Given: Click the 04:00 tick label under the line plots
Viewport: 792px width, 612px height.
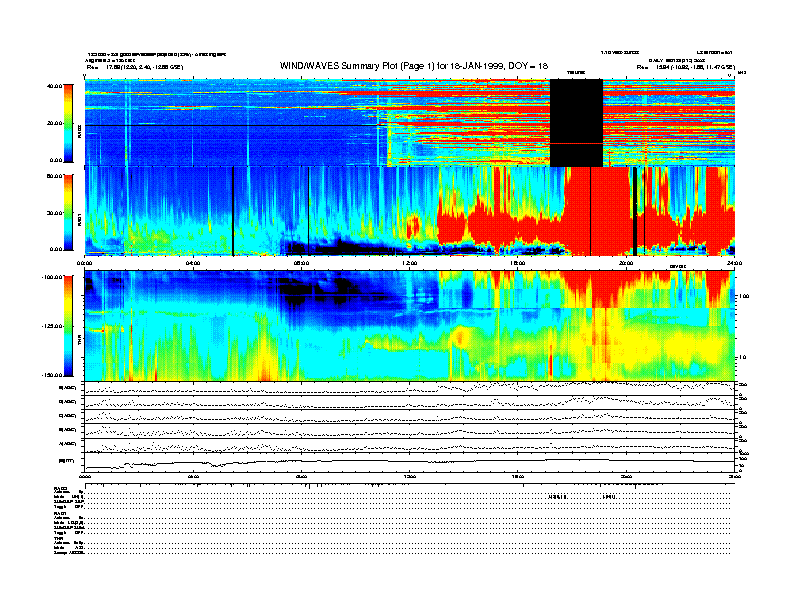Looking at the screenshot, I should pyautogui.click(x=193, y=476).
